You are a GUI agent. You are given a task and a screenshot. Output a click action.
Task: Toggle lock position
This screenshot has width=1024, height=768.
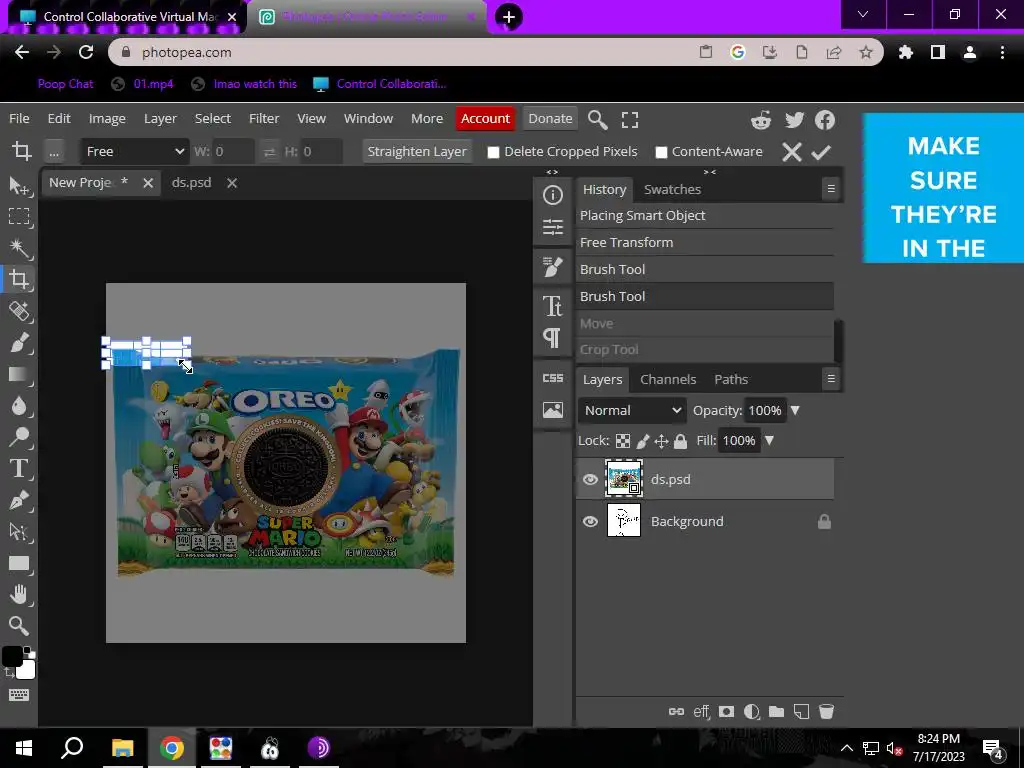(x=662, y=441)
